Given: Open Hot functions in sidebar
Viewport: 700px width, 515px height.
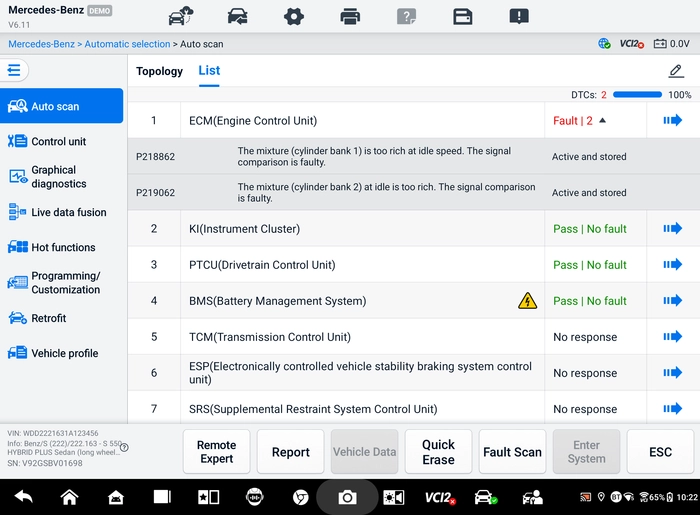Looking at the screenshot, I should pyautogui.click(x=62, y=247).
